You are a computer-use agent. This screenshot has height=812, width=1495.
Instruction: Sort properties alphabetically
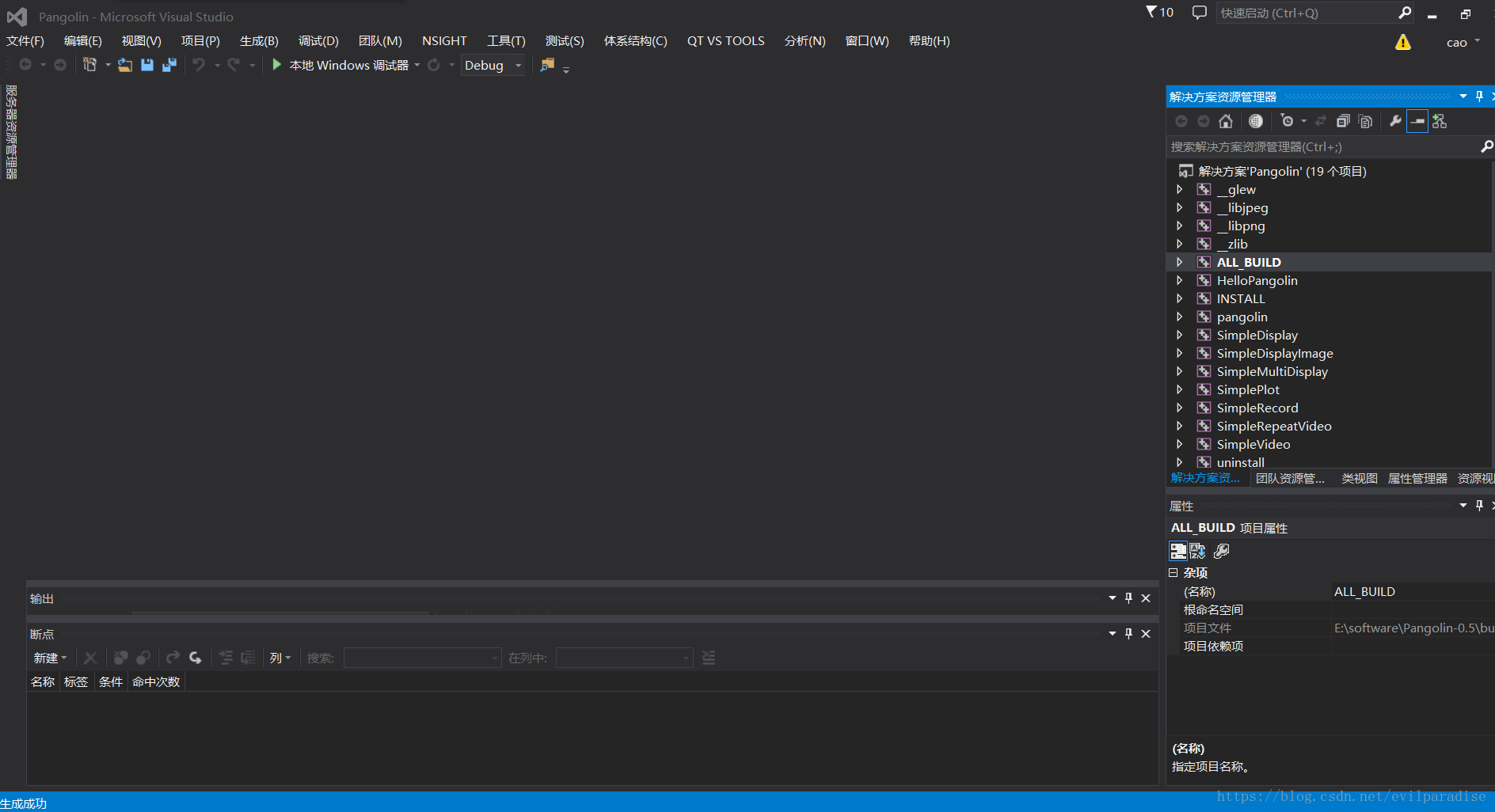pyautogui.click(x=1197, y=551)
